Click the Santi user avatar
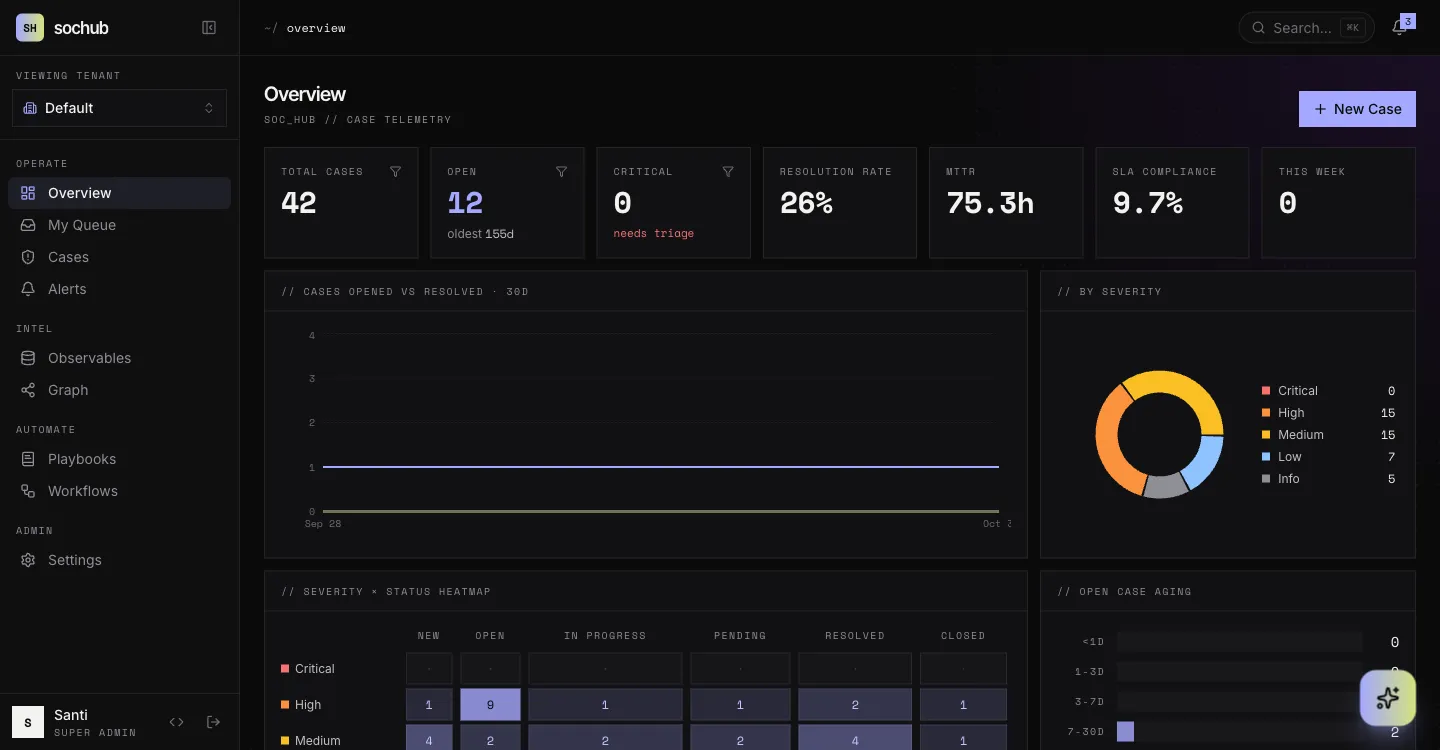This screenshot has width=1440, height=750. coord(28,722)
